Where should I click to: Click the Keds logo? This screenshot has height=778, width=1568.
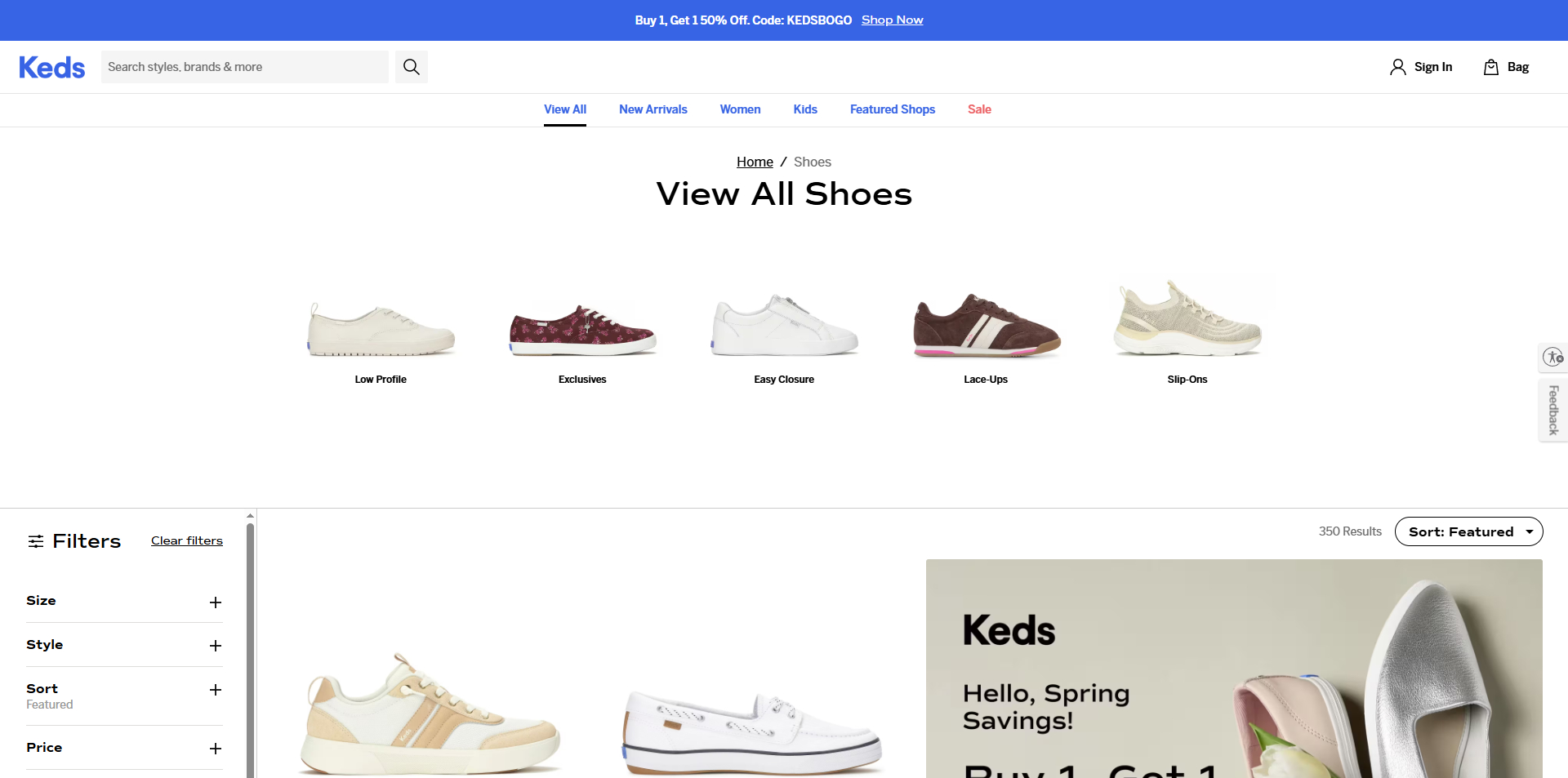(x=51, y=67)
